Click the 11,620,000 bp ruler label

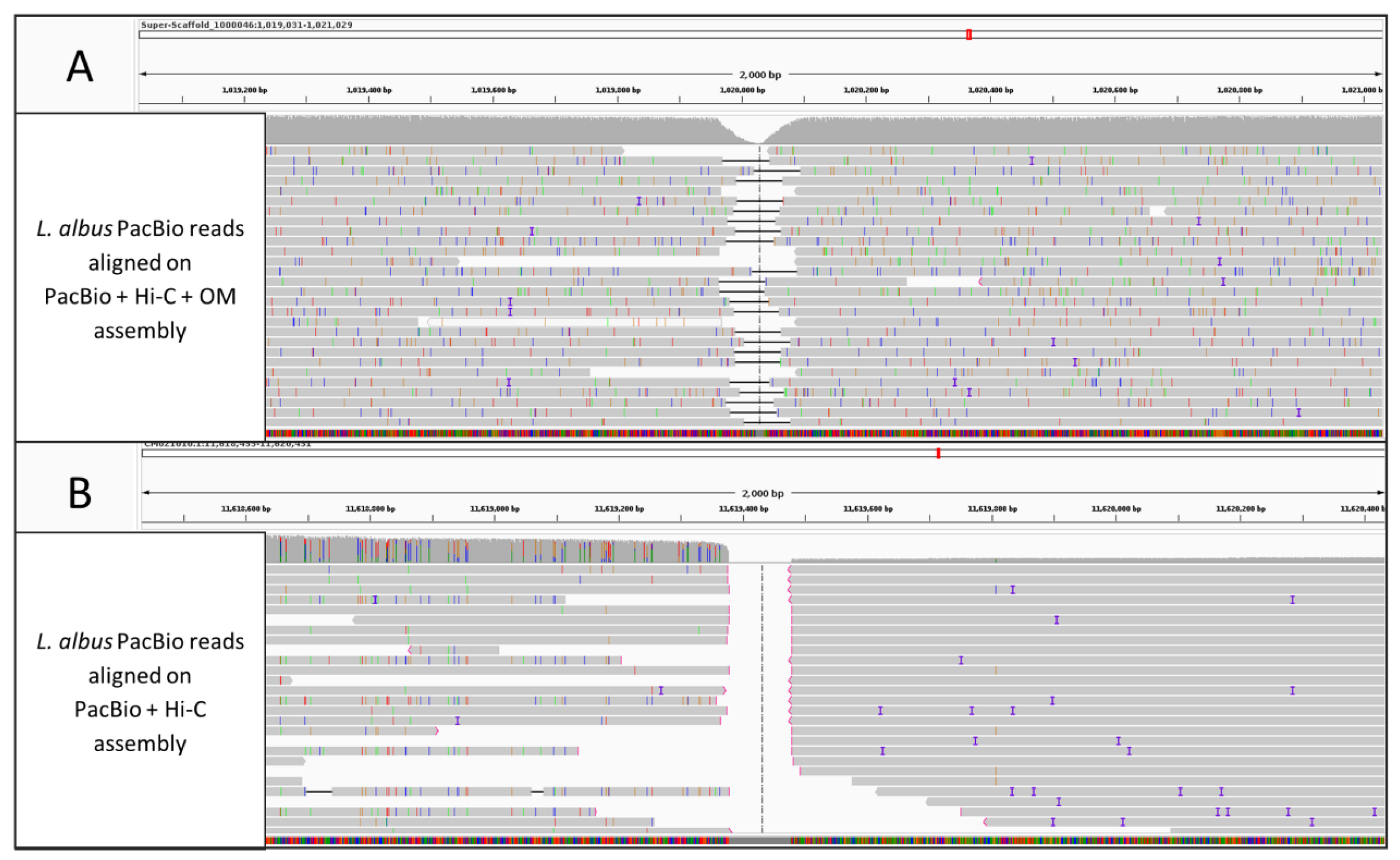(x=1116, y=509)
